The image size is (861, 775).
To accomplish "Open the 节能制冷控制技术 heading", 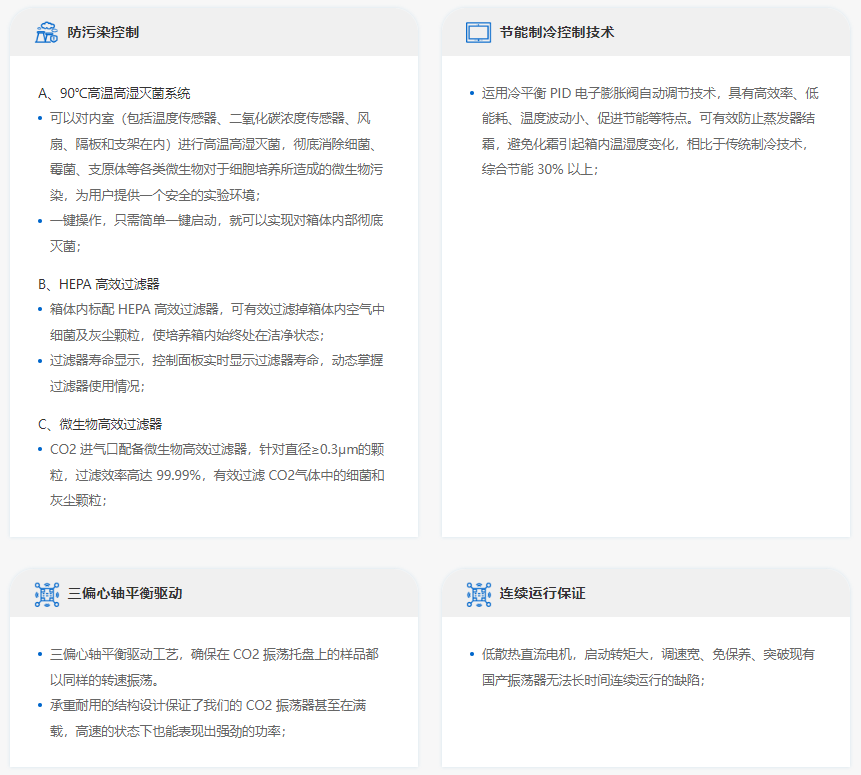I will [556, 32].
